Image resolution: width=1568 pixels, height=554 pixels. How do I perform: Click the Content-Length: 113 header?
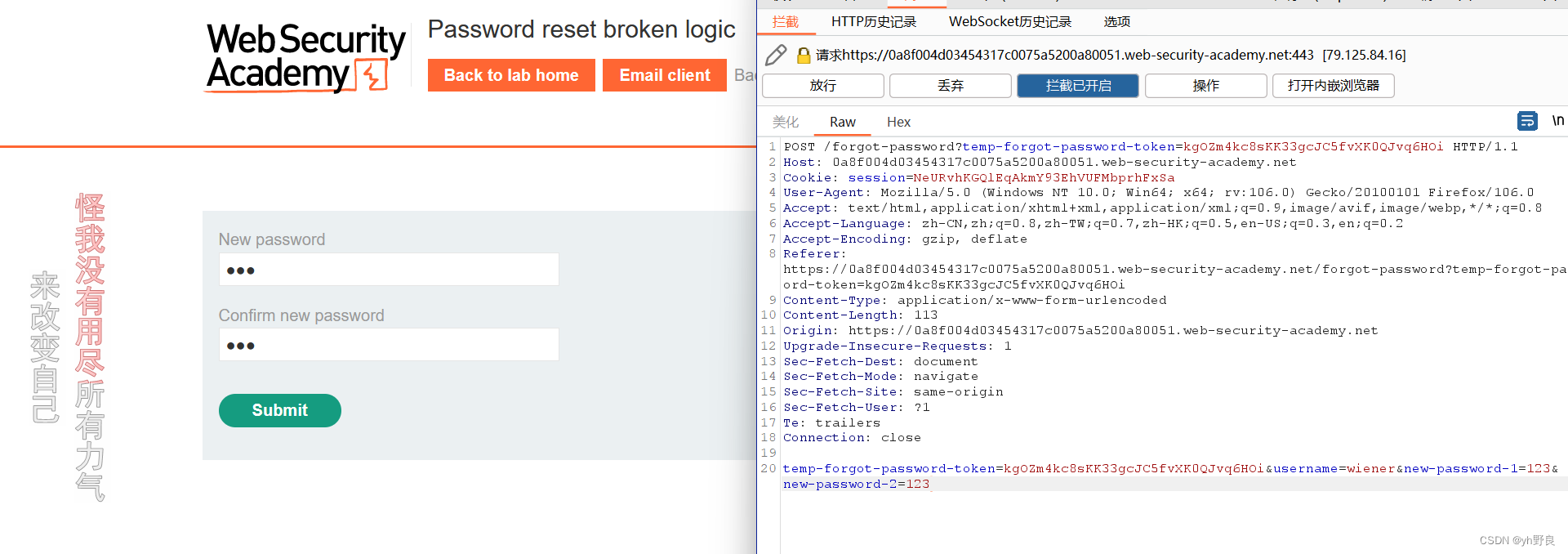pyautogui.click(x=860, y=315)
